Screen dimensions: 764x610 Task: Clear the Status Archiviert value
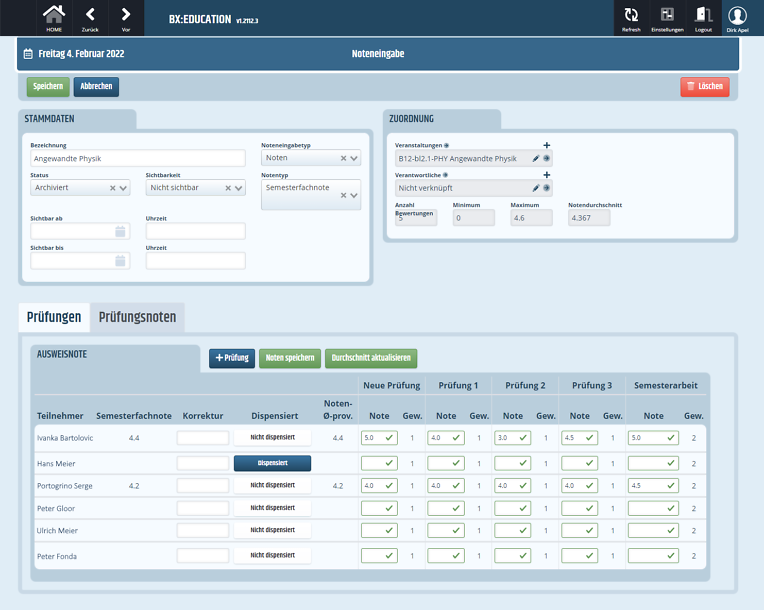pos(113,188)
